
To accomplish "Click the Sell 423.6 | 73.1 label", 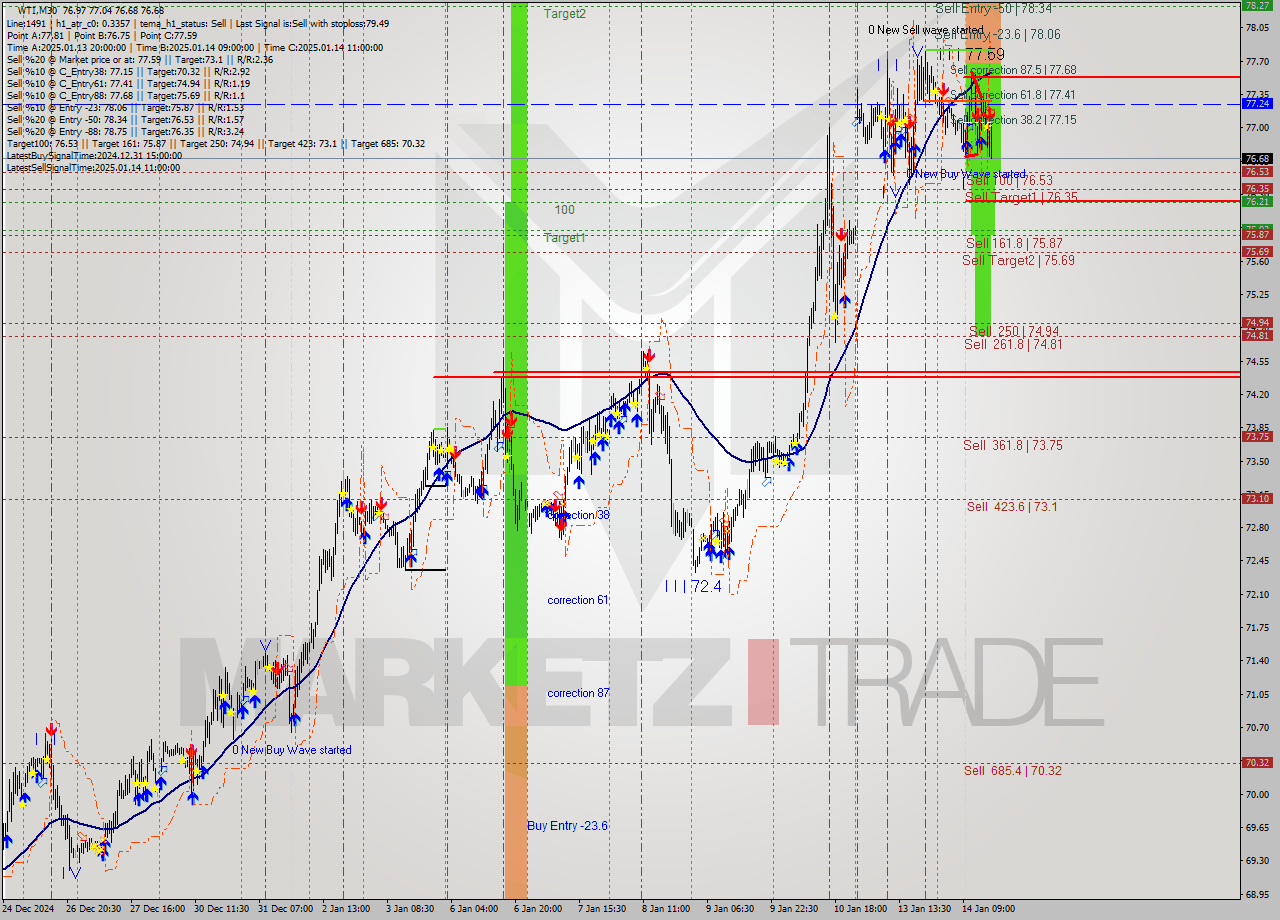I will (1012, 507).
